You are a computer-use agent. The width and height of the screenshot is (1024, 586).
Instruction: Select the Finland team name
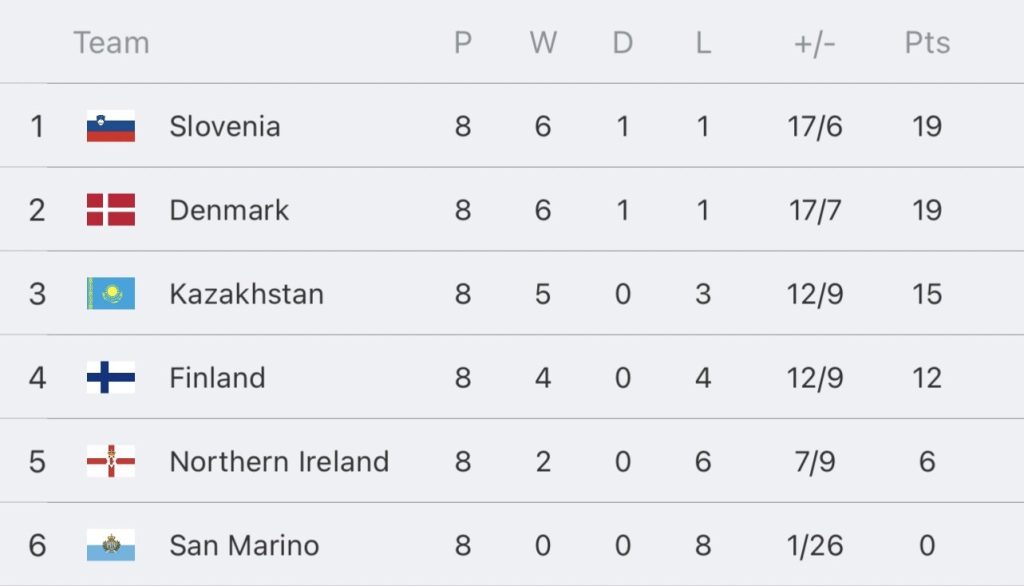point(217,378)
